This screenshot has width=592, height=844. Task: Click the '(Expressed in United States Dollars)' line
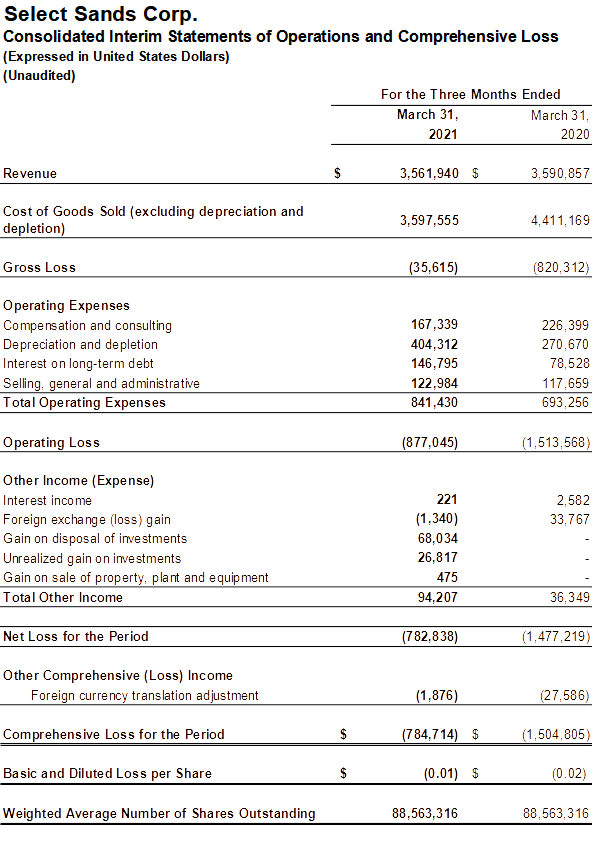pos(116,57)
